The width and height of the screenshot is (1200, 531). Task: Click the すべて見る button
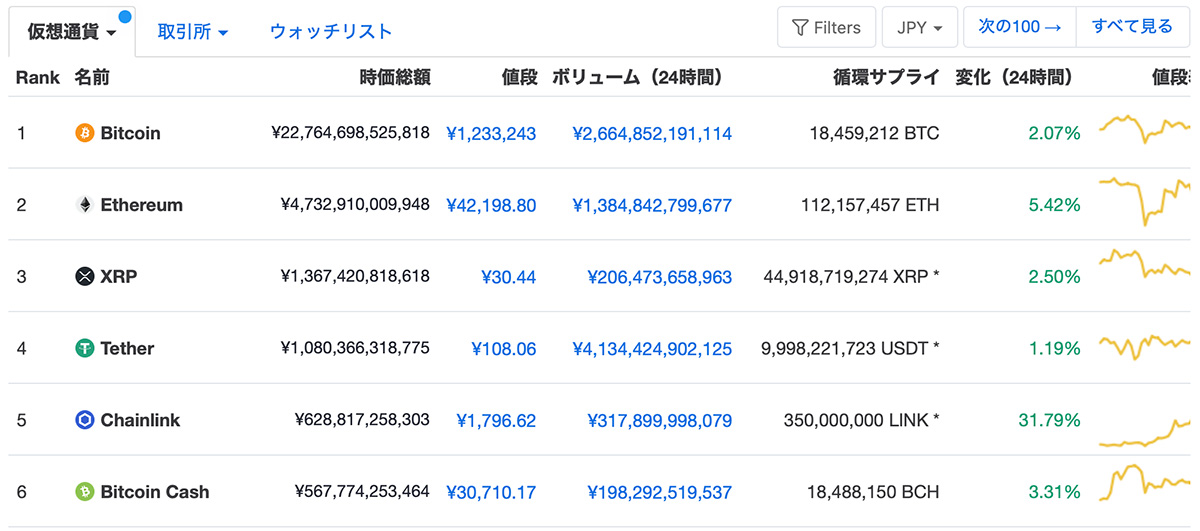click(1132, 27)
